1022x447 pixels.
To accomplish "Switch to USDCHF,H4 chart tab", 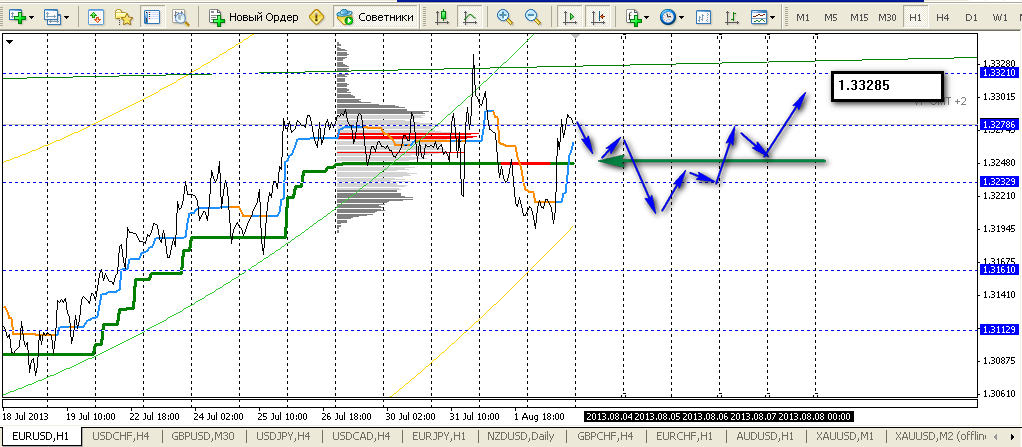I will (x=121, y=435).
